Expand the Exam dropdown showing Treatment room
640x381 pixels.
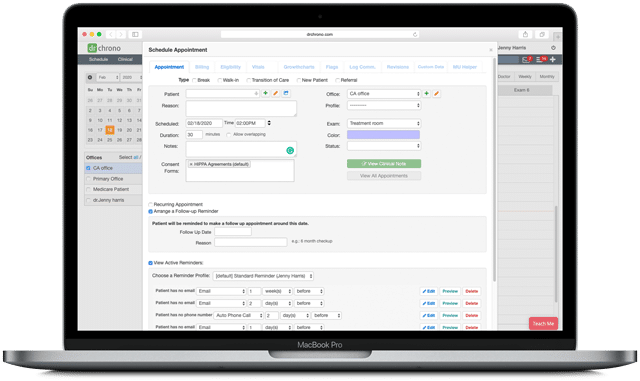384,123
